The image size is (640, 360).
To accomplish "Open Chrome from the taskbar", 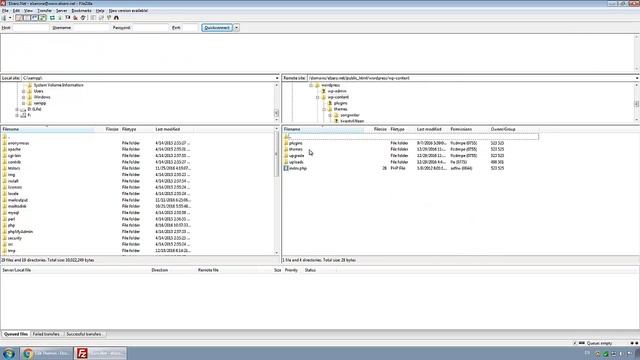I will [46, 353].
